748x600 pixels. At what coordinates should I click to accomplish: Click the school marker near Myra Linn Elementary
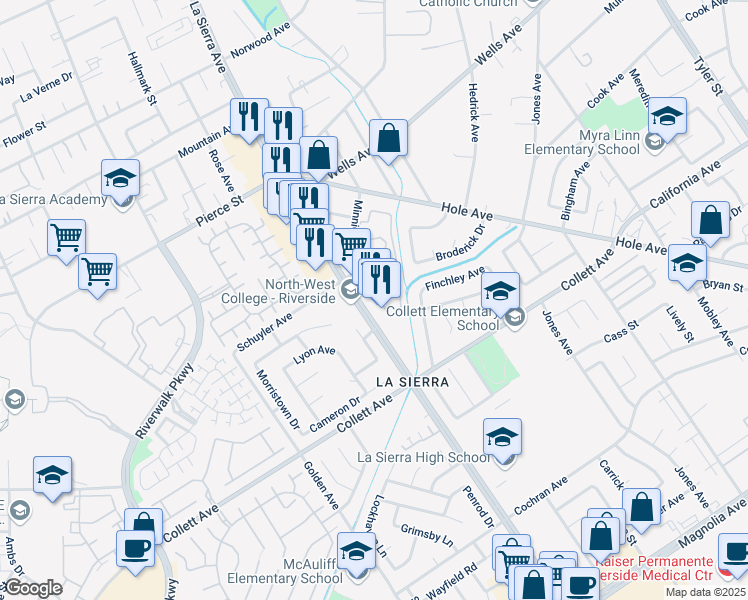point(667,116)
